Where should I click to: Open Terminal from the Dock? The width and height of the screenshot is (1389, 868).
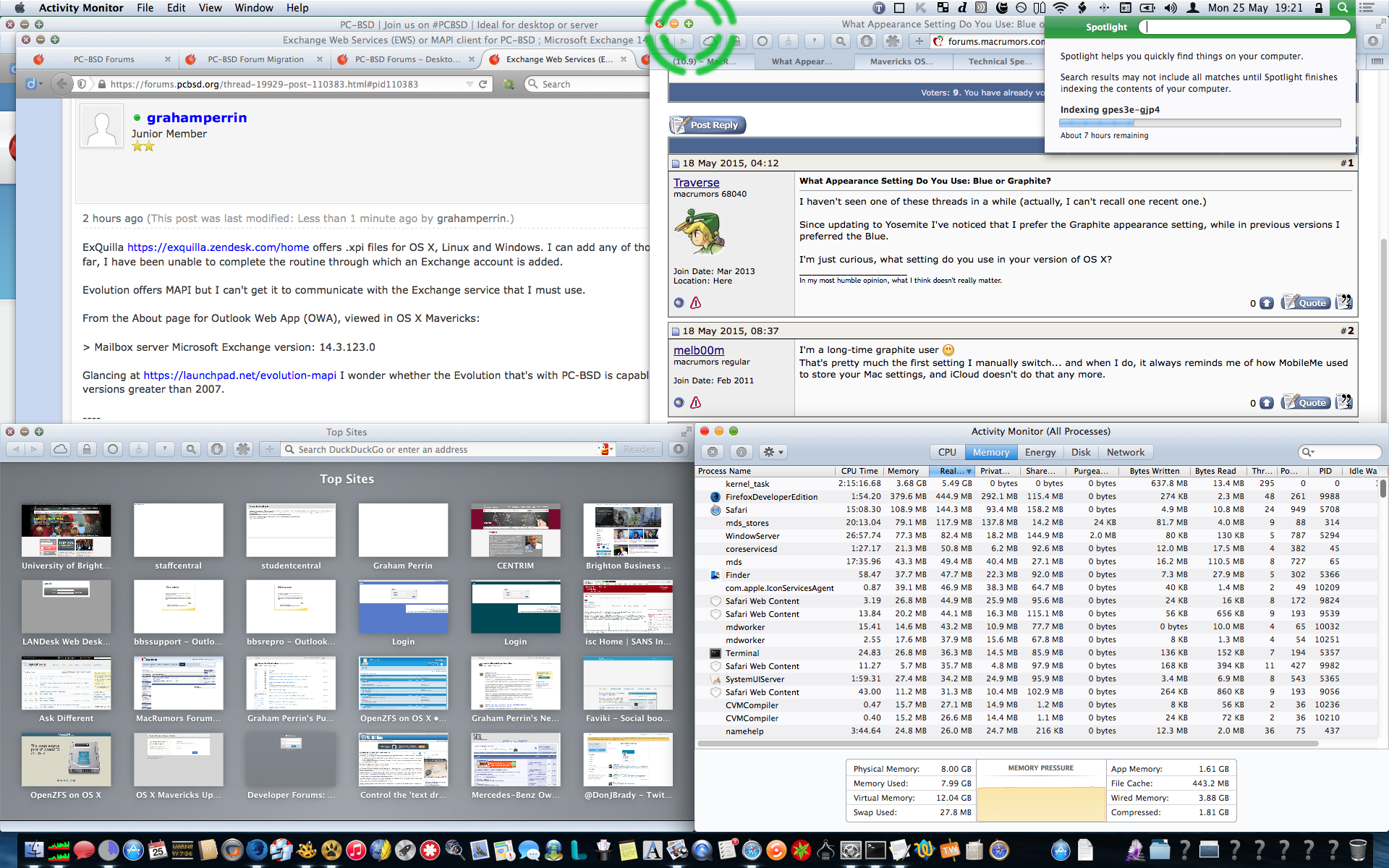[x=875, y=850]
